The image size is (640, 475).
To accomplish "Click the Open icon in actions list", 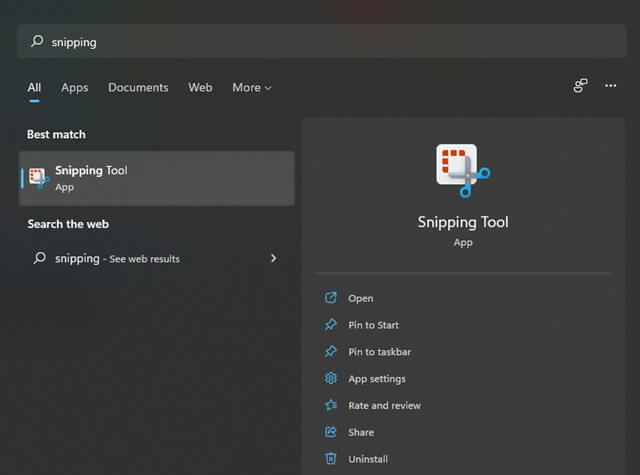I will [331, 298].
